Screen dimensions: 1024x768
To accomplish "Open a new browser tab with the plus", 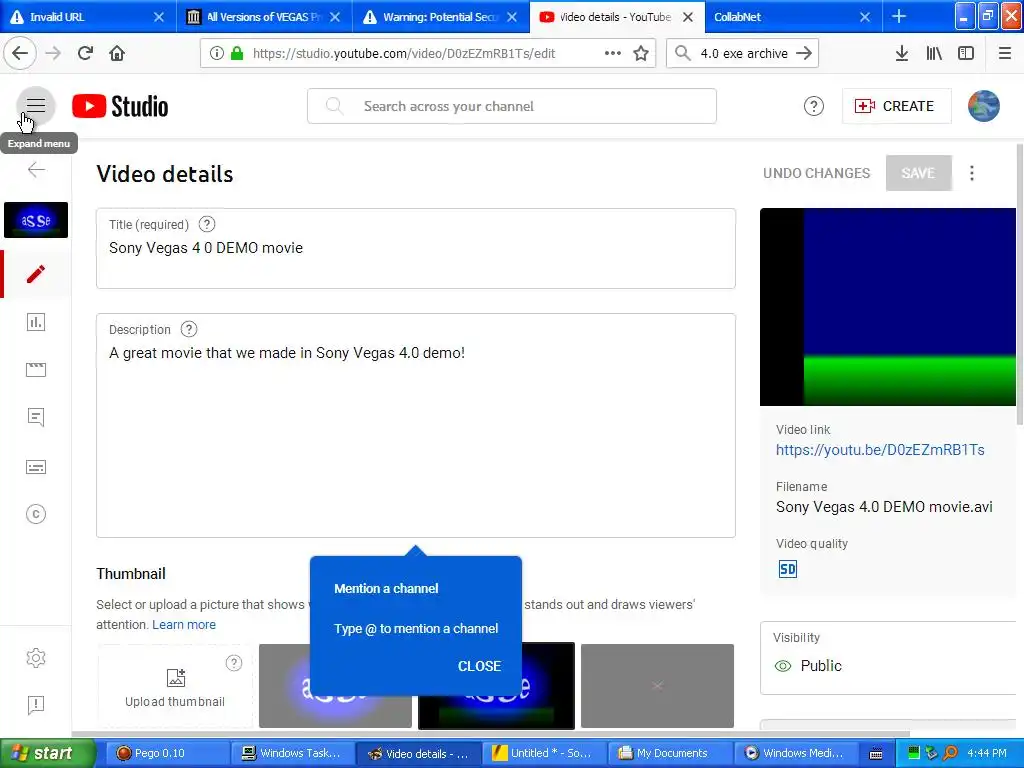I will [x=899, y=16].
